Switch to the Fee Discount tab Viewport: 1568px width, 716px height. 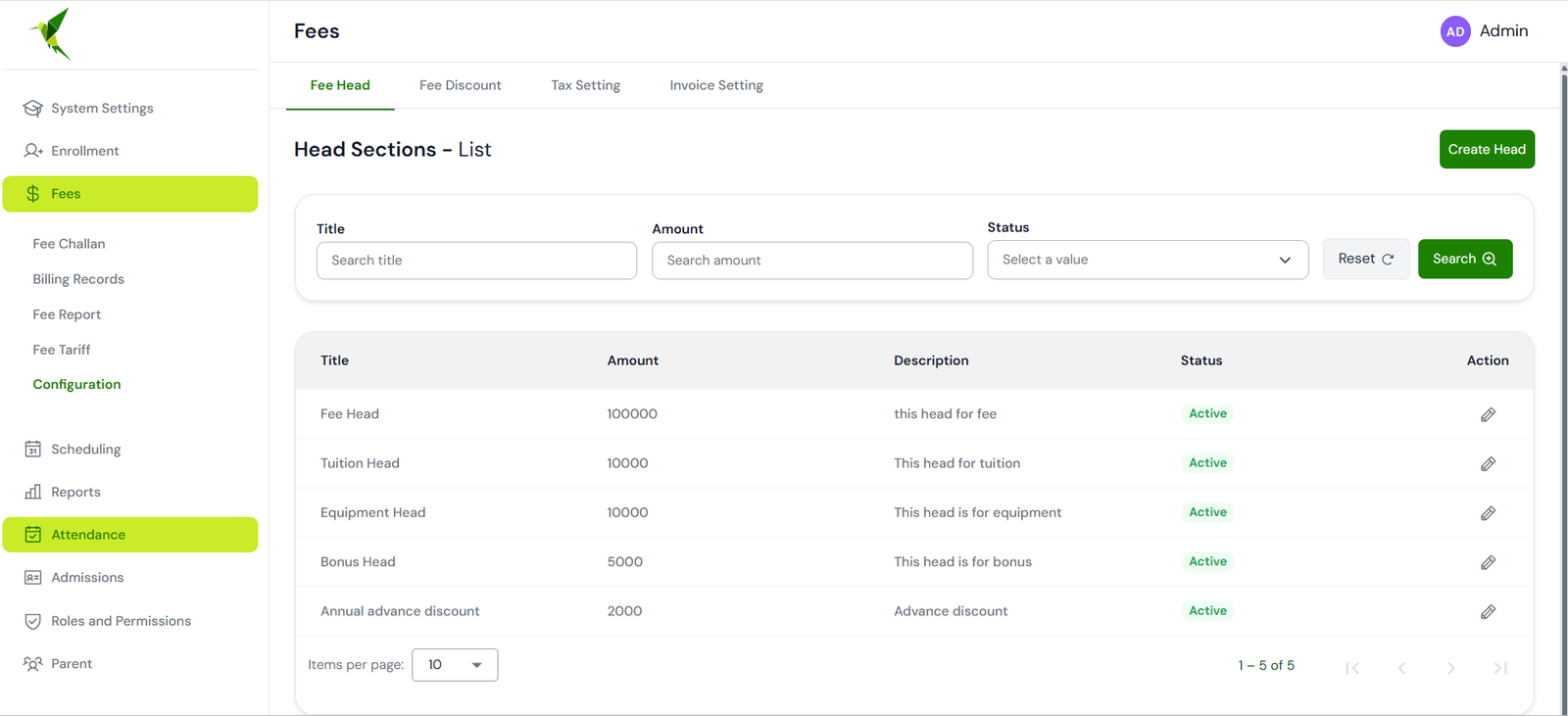click(x=461, y=85)
